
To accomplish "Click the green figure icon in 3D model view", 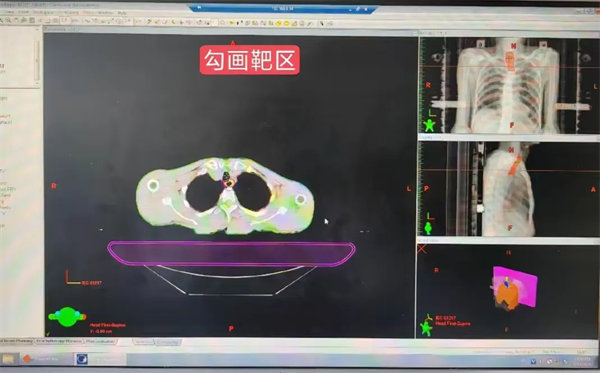I will click(x=426, y=329).
